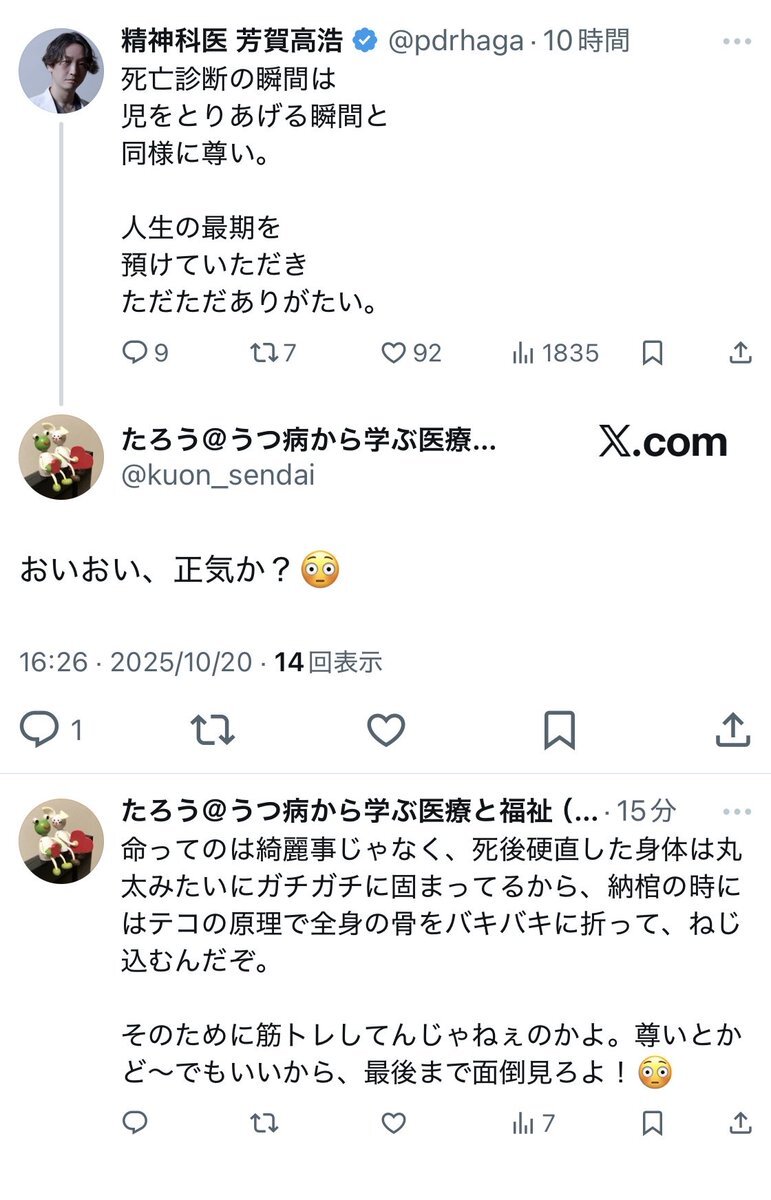Image resolution: width=771 pixels, height=1200 pixels.
Task: Retweet the 死亡診断 tweet by @pdrhaga
Action: click(263, 352)
